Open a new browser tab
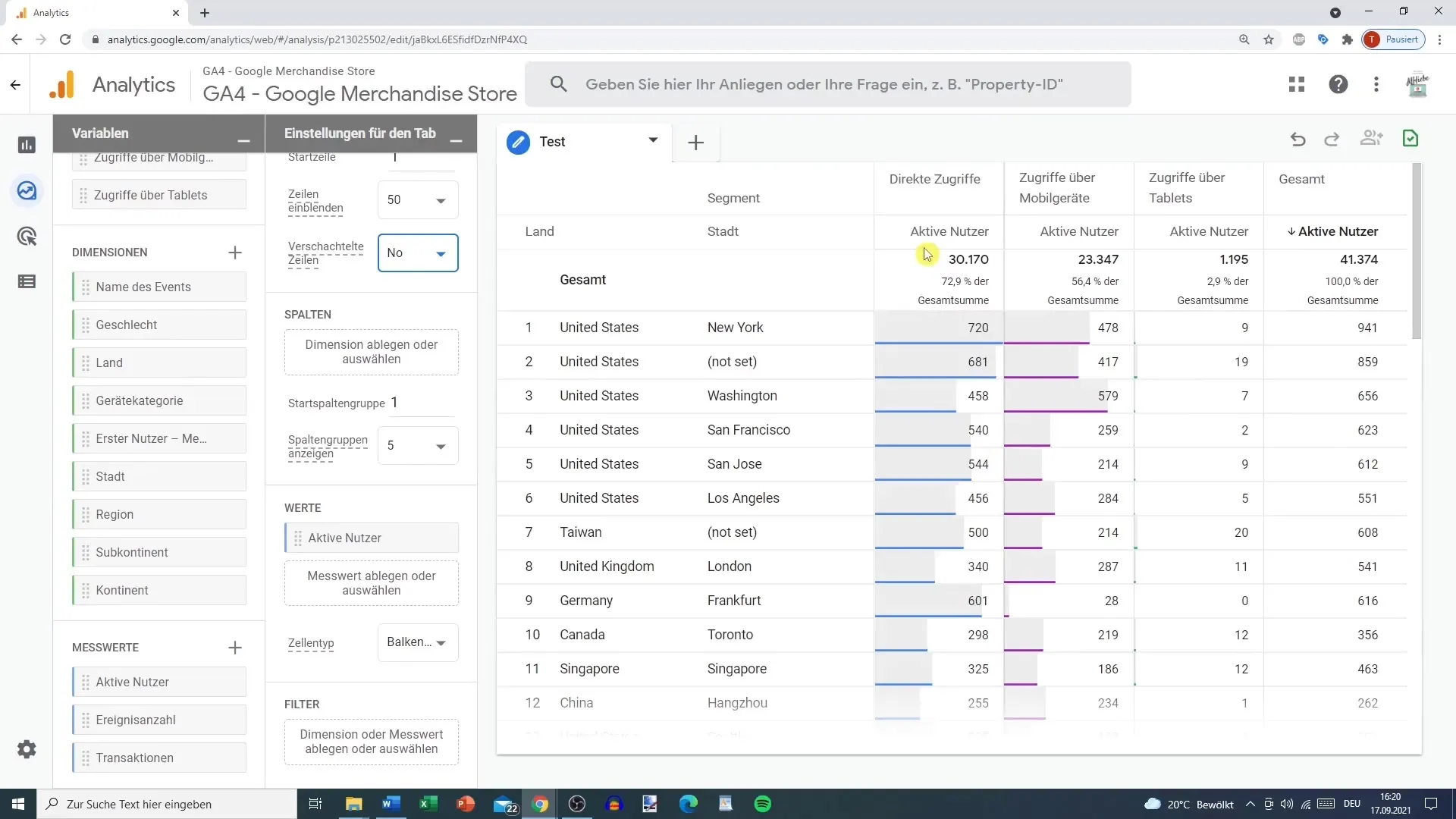 click(x=205, y=13)
